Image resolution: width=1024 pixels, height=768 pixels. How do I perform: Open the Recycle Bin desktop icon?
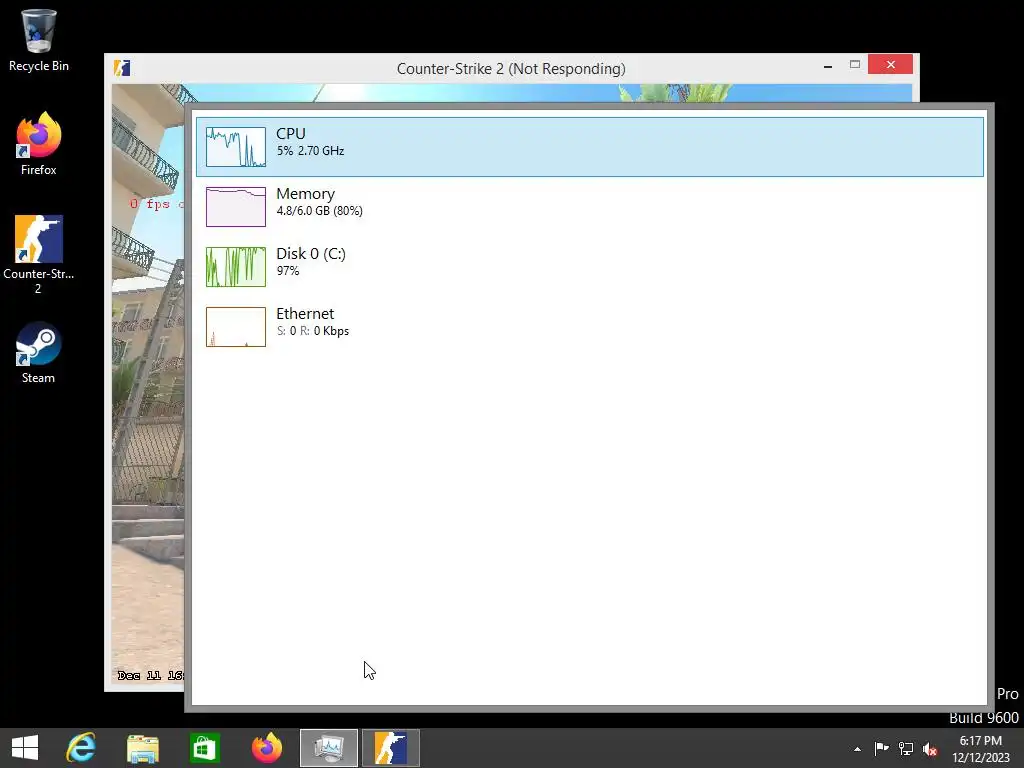click(x=39, y=40)
